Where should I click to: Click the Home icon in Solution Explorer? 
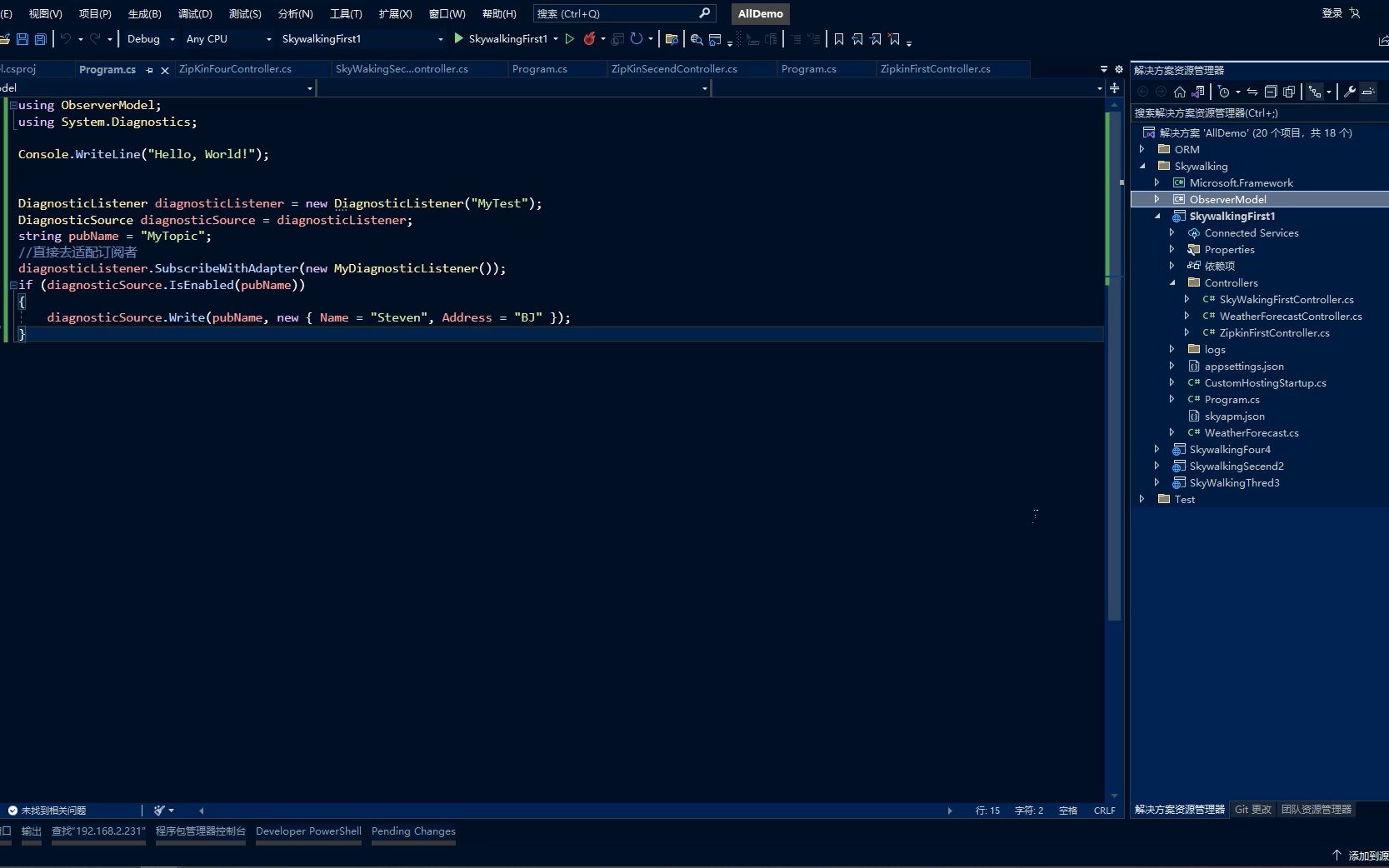pos(1180,92)
